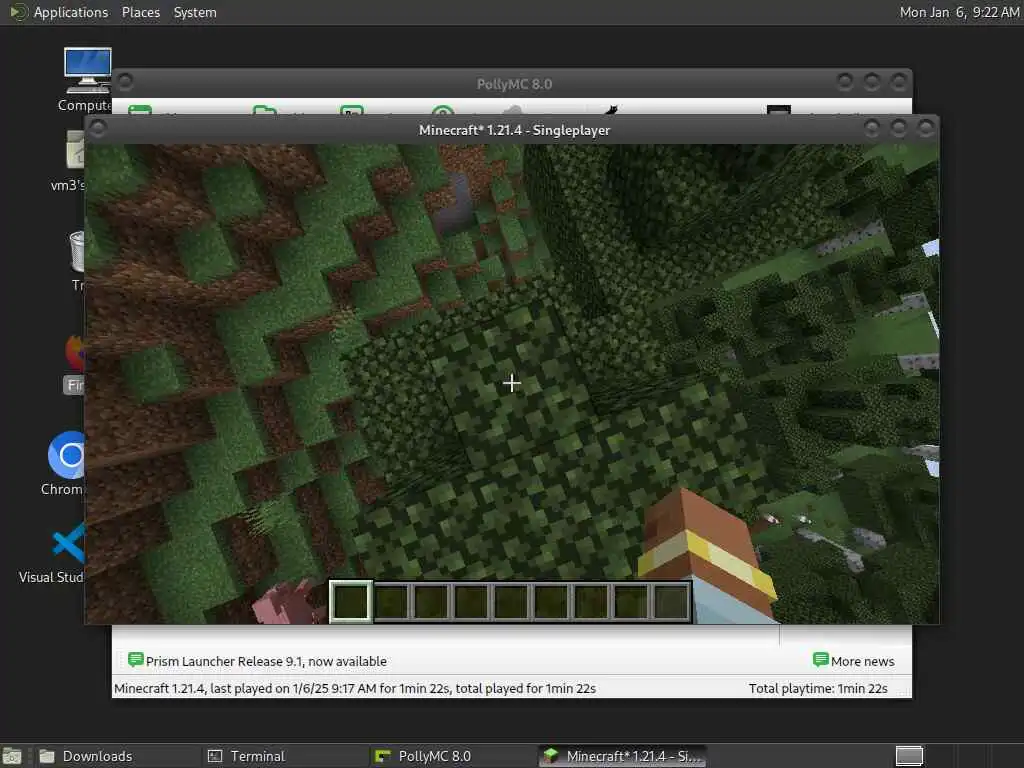Click the More news button
The image size is (1024, 768).
tap(854, 661)
